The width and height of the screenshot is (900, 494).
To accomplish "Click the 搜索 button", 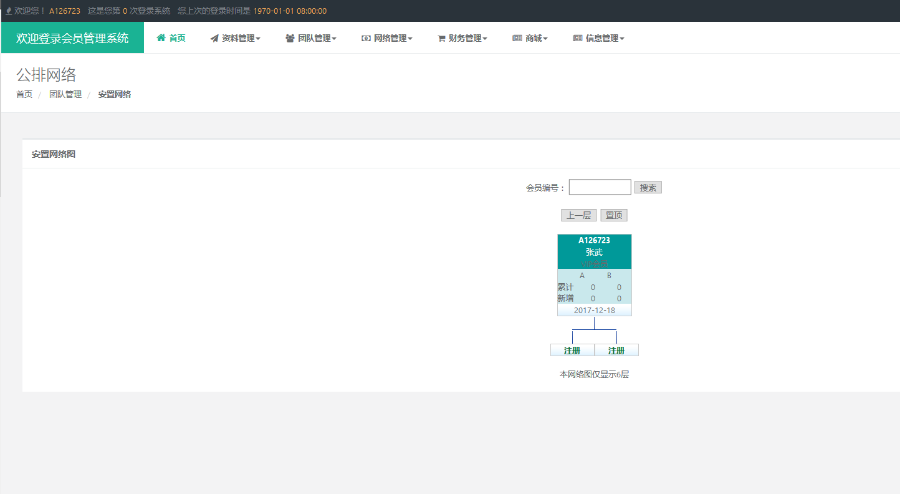I will [x=648, y=188].
